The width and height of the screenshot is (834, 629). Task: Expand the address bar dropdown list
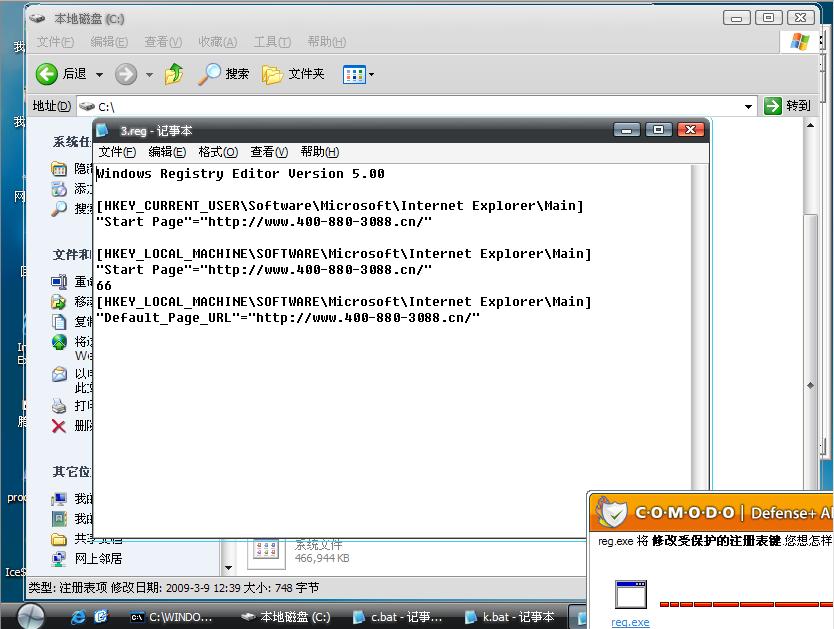click(748, 106)
